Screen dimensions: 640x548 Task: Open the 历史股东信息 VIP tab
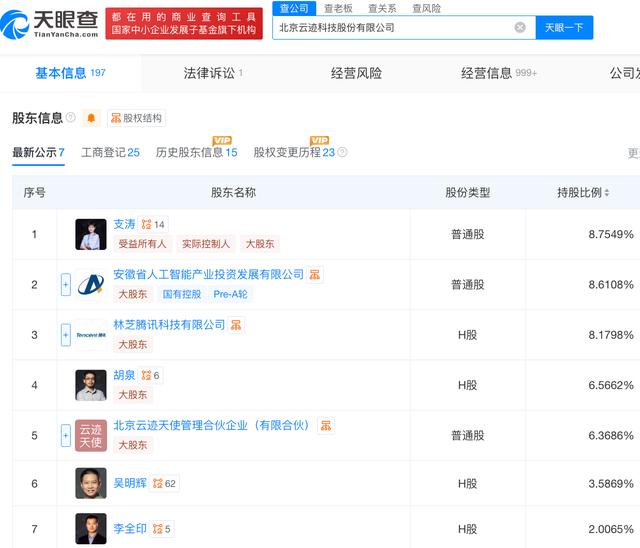point(196,153)
